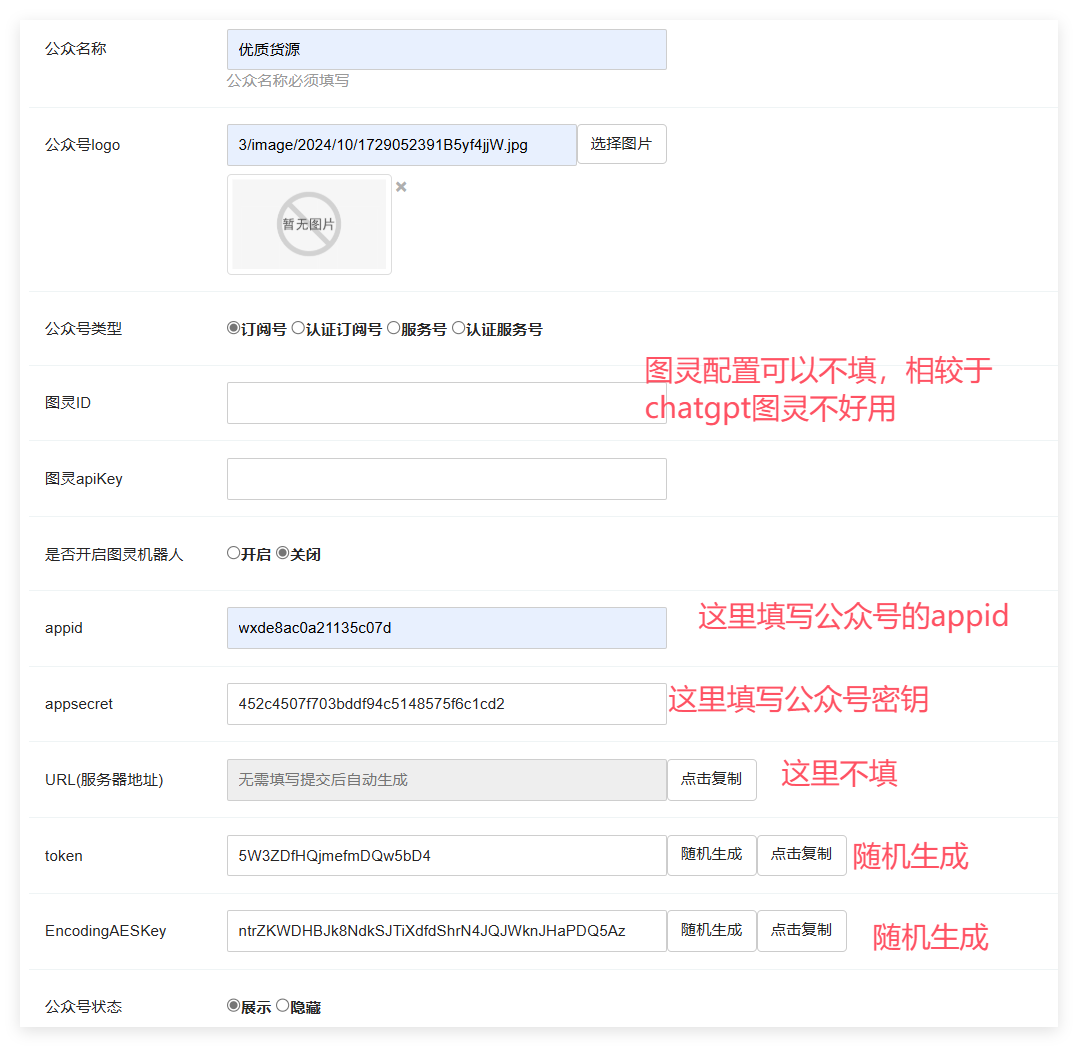Select the 认证订阅号 account type
This screenshot has height=1047, width=1078.
coord(298,328)
